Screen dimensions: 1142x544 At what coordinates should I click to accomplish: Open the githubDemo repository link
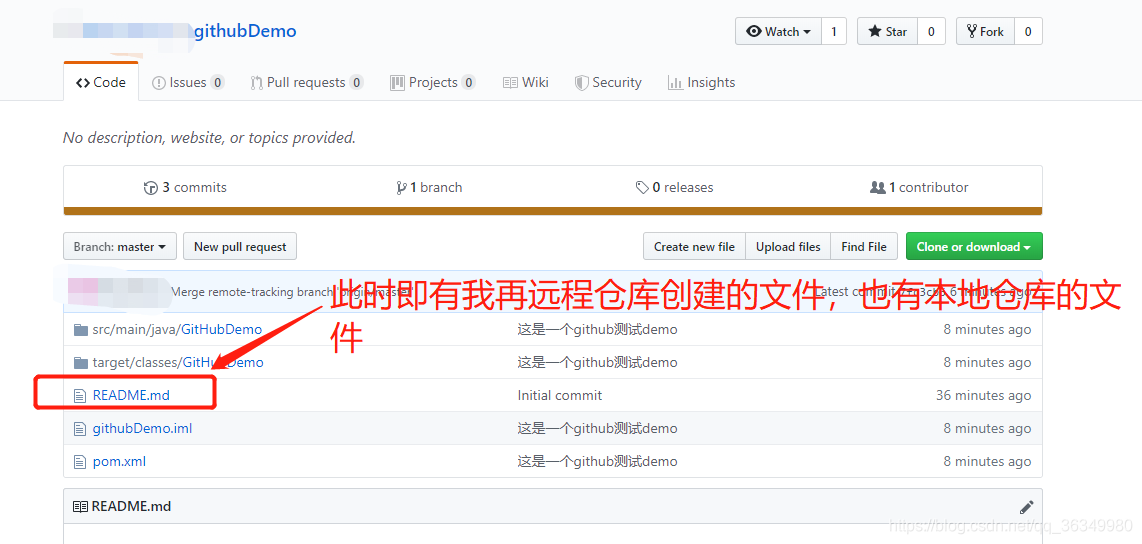click(245, 31)
